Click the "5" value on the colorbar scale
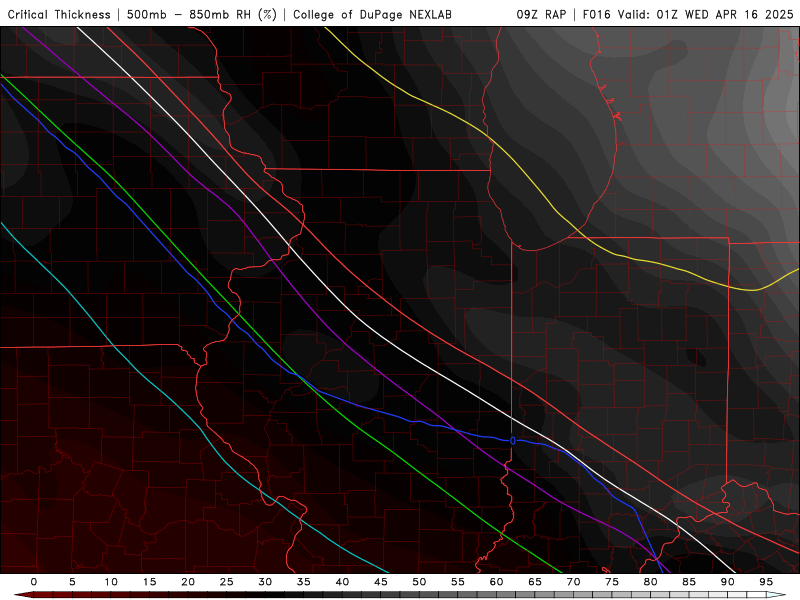Screen dimensions: 800x600 pyautogui.click(x=72, y=582)
